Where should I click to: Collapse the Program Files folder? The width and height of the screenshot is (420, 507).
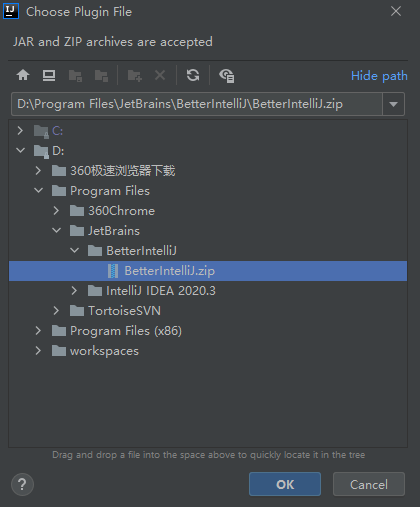39,191
